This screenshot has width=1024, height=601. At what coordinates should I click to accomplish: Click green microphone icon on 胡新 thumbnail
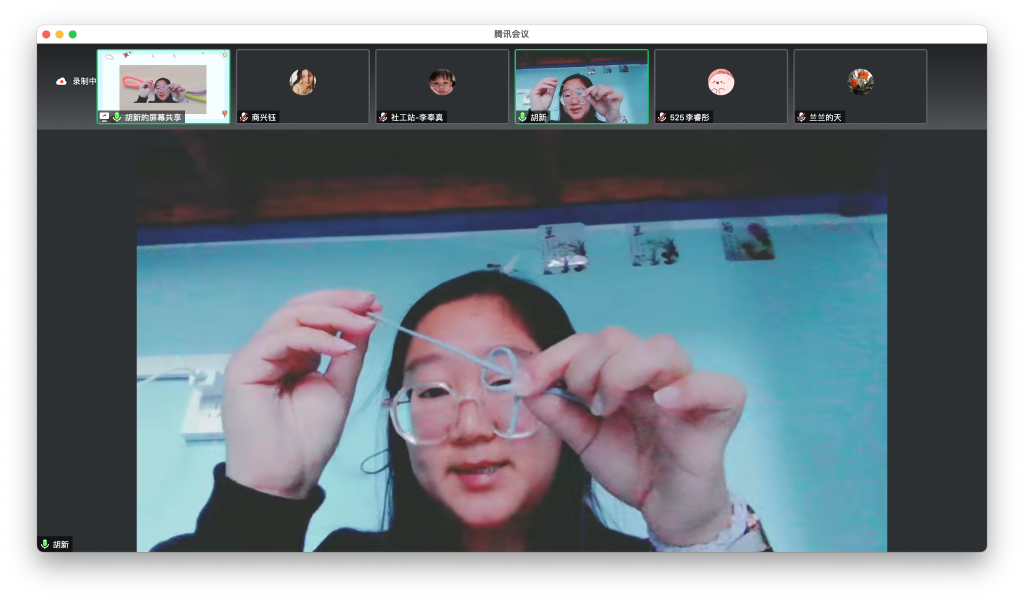[522, 117]
